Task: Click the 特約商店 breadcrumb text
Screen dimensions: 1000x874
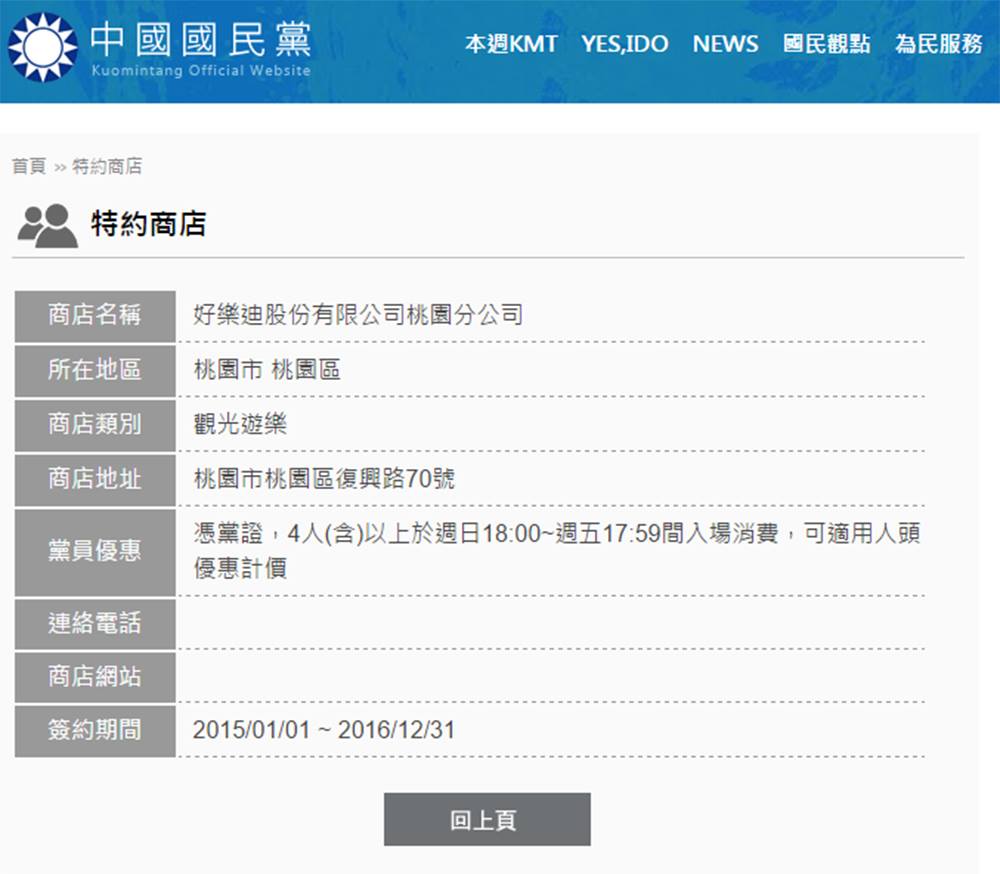Action: (107, 166)
